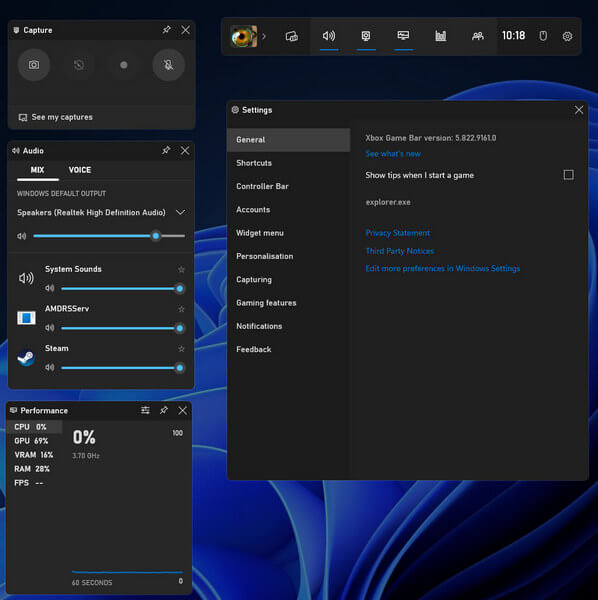Viewport: 598px width, 600px height.
Task: Open Notifications settings
Action: click(288, 326)
